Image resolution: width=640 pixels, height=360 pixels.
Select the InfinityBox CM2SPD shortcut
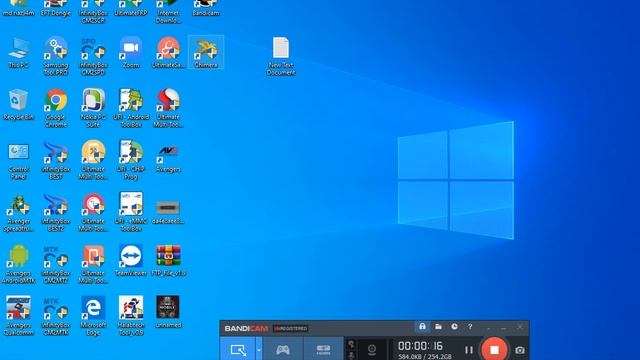pyautogui.click(x=93, y=56)
